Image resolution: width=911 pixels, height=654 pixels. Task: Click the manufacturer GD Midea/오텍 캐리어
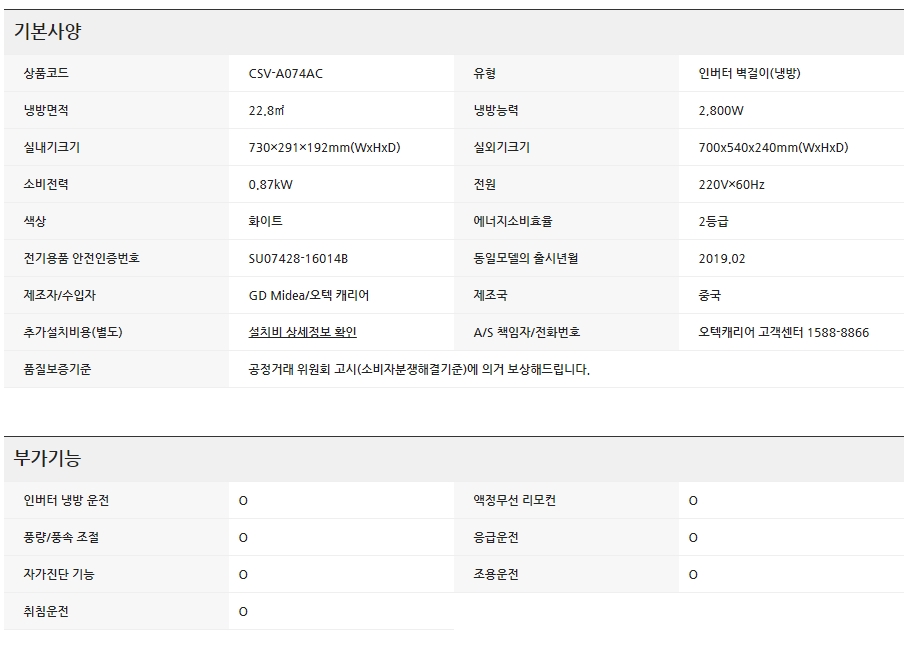click(309, 296)
